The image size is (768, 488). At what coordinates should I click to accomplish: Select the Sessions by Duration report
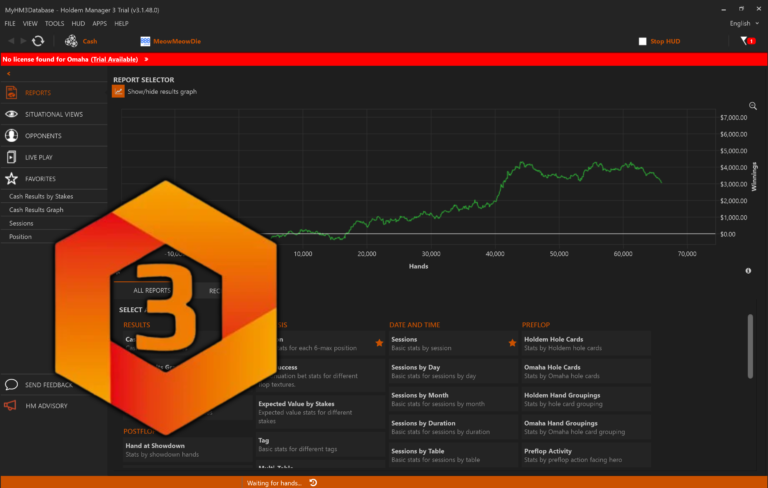point(454,427)
